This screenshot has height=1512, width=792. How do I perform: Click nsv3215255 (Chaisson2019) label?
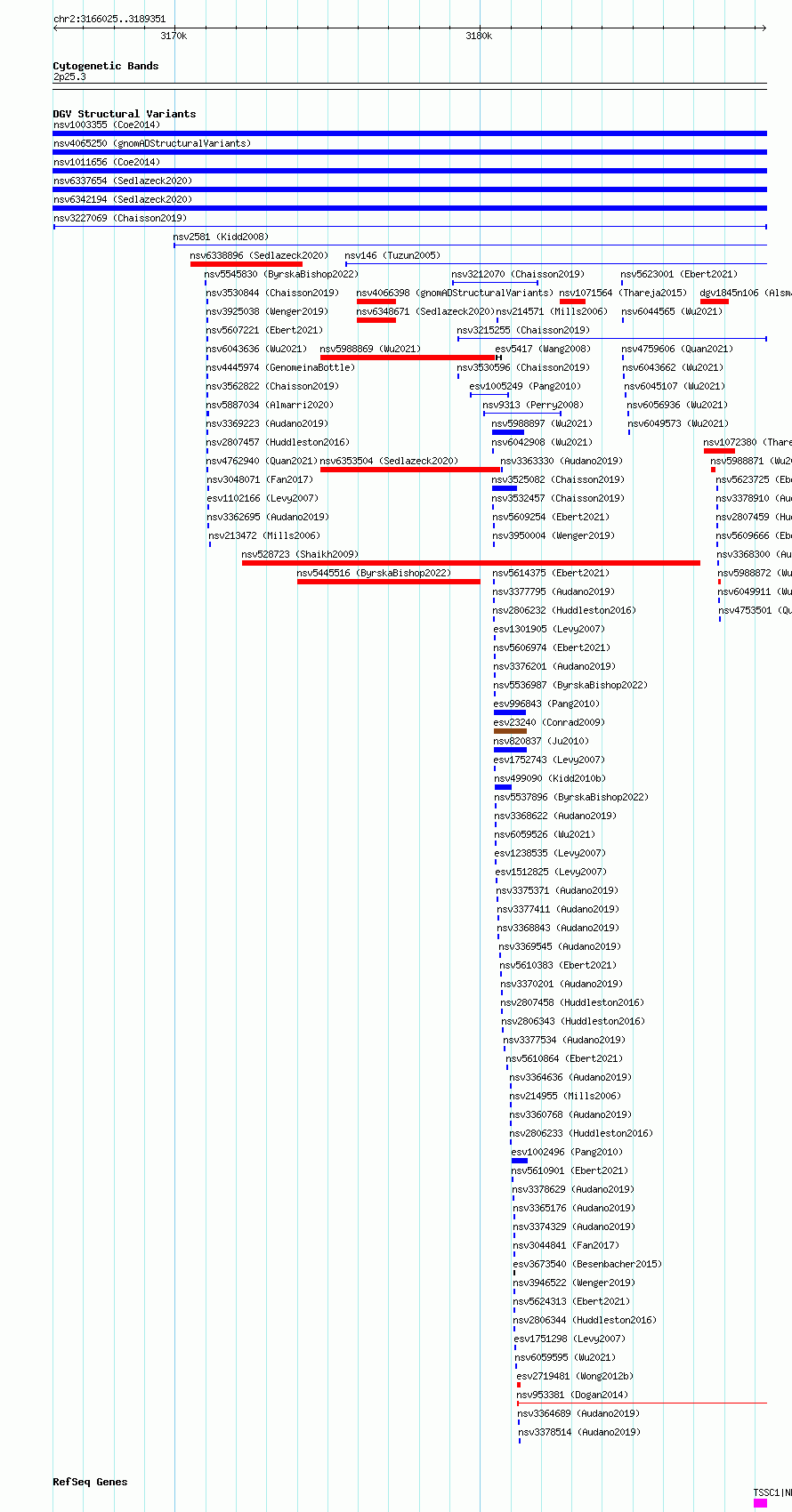click(x=523, y=330)
